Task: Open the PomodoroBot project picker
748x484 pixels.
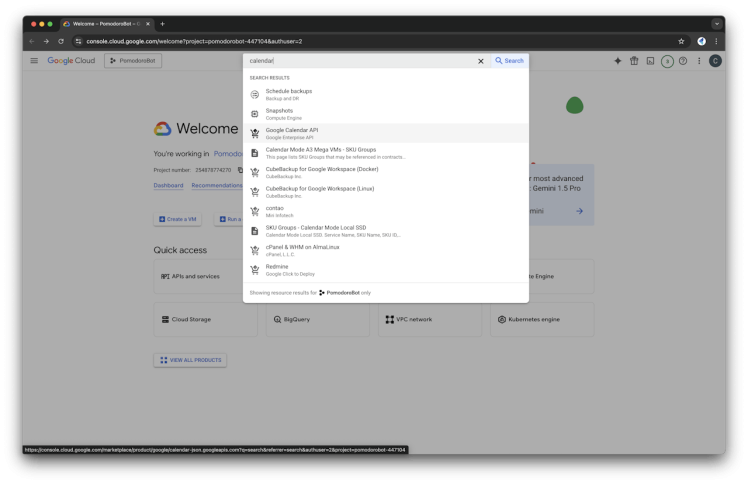Action: 133,61
